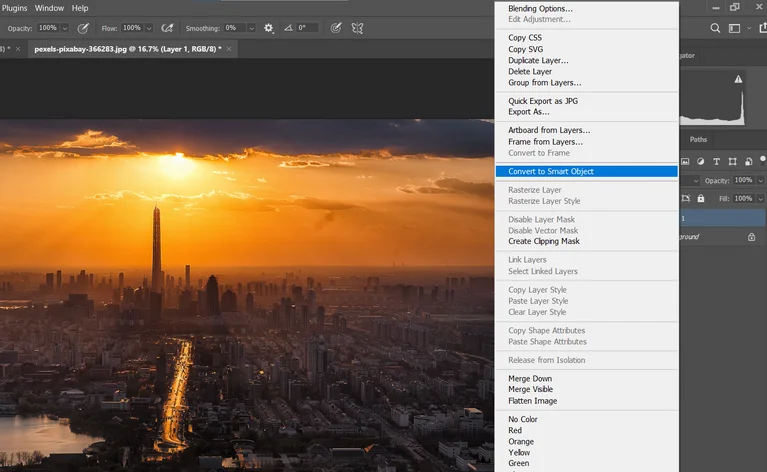Open the Smoothing value dropdown
This screenshot has width=767, height=472.
coord(250,28)
